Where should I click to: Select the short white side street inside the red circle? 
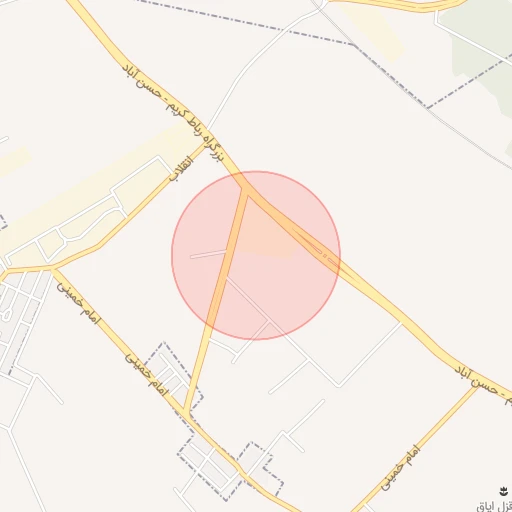[209, 254]
